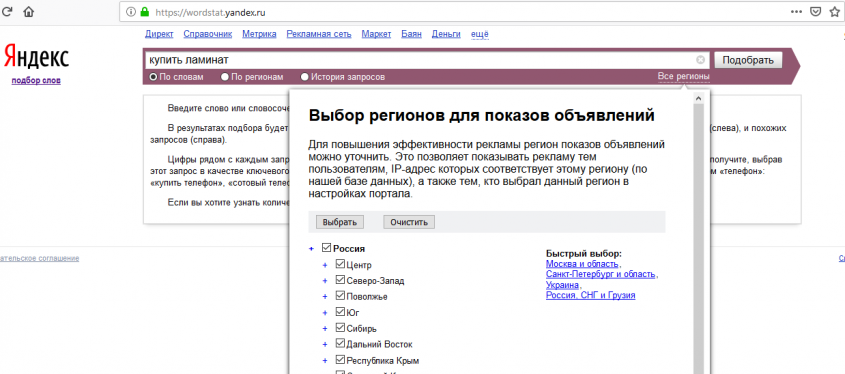View secure connection padlock icon
Image resolution: width=845 pixels, height=374 pixels.
(144, 11)
